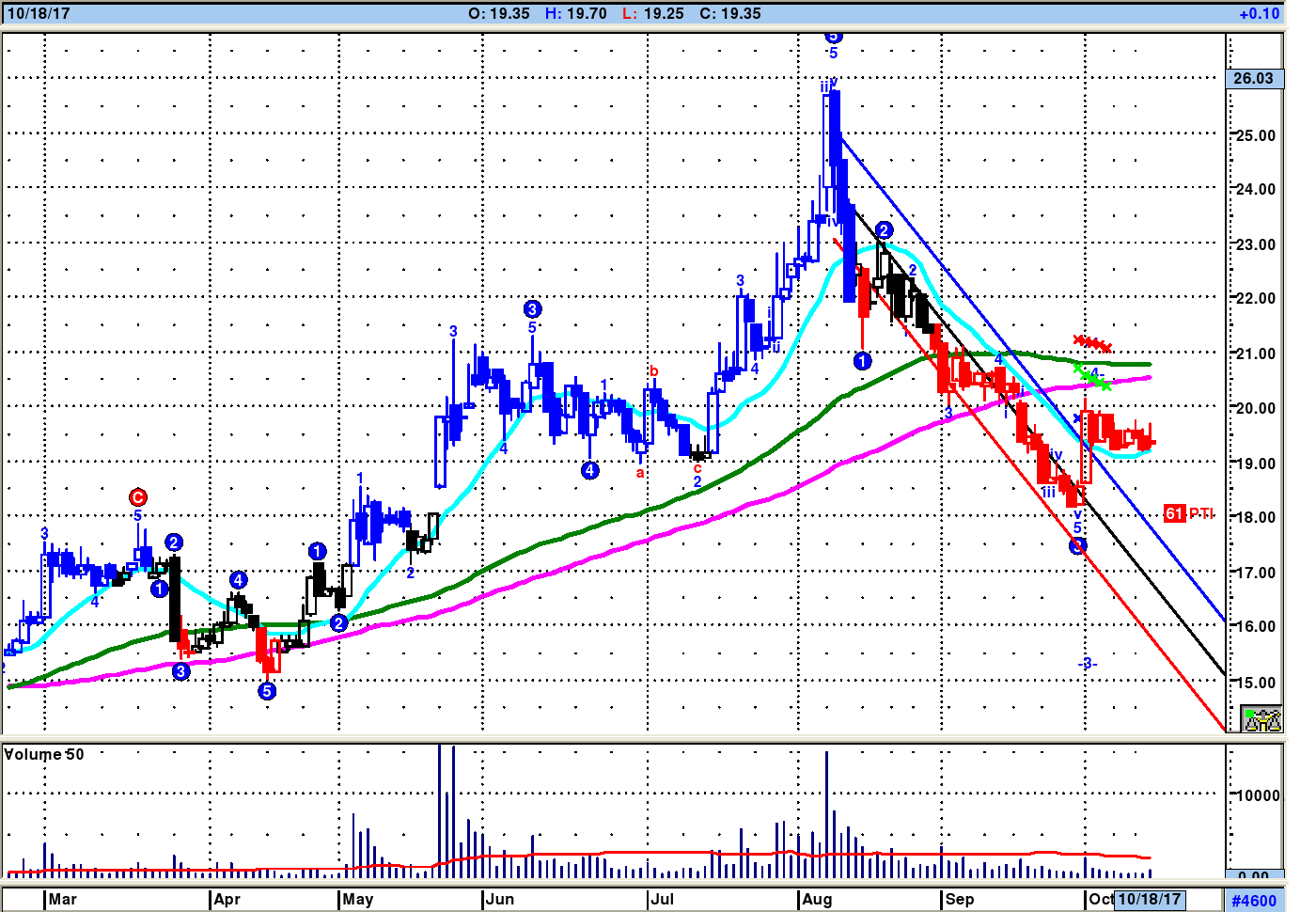Click the 21.00 price axis label
Screen dimensions: 1316x912
(1256, 354)
